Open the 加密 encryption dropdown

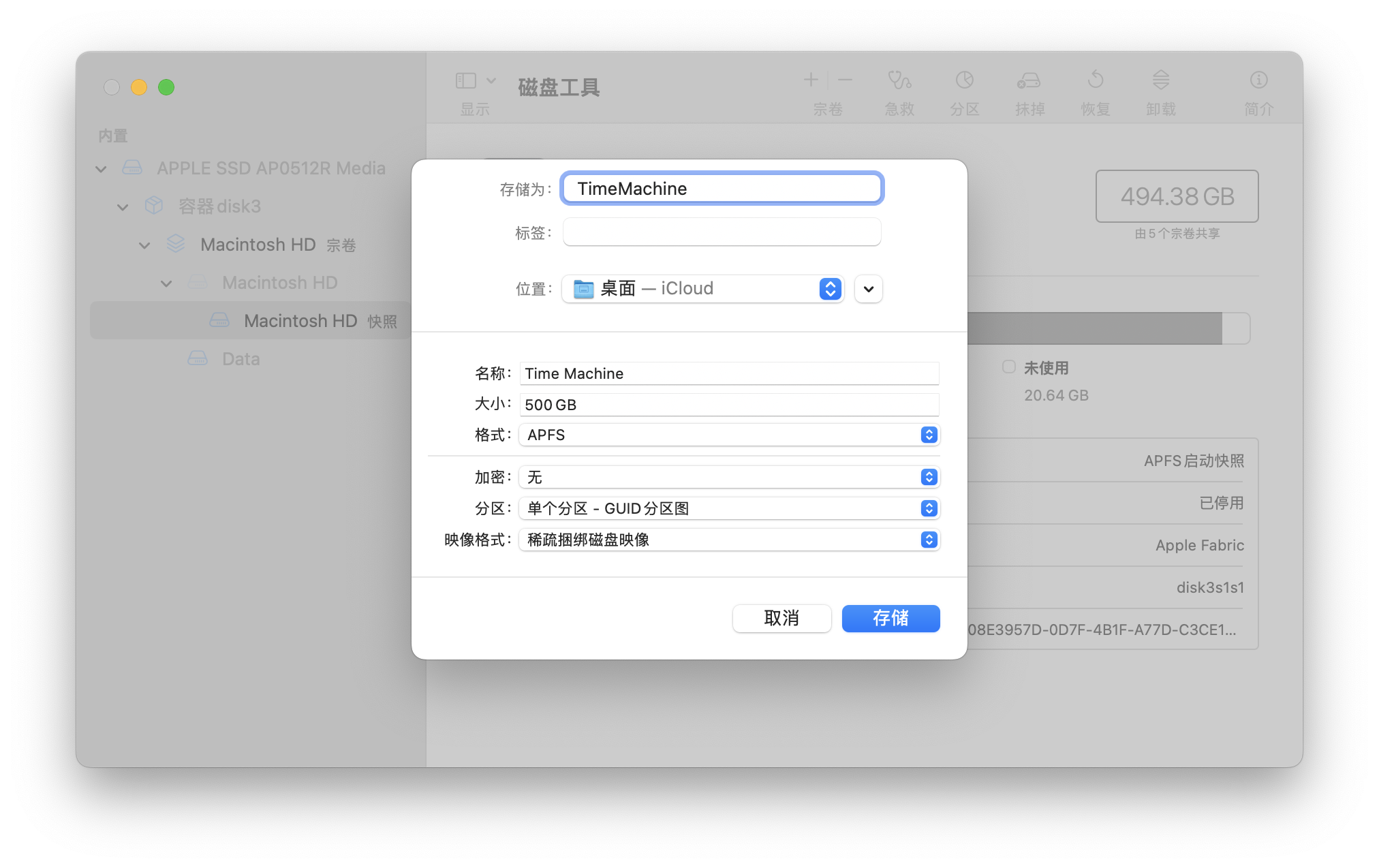(x=729, y=477)
